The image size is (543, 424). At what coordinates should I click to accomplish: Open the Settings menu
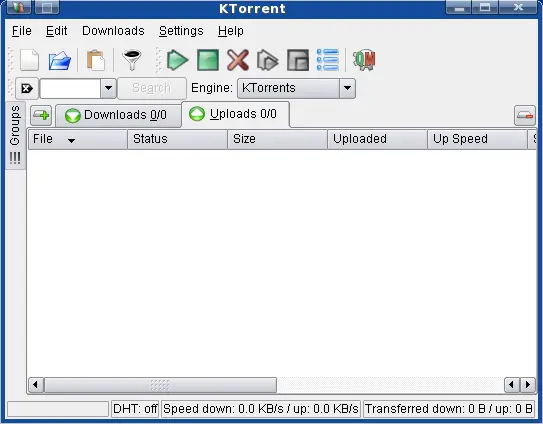click(181, 31)
